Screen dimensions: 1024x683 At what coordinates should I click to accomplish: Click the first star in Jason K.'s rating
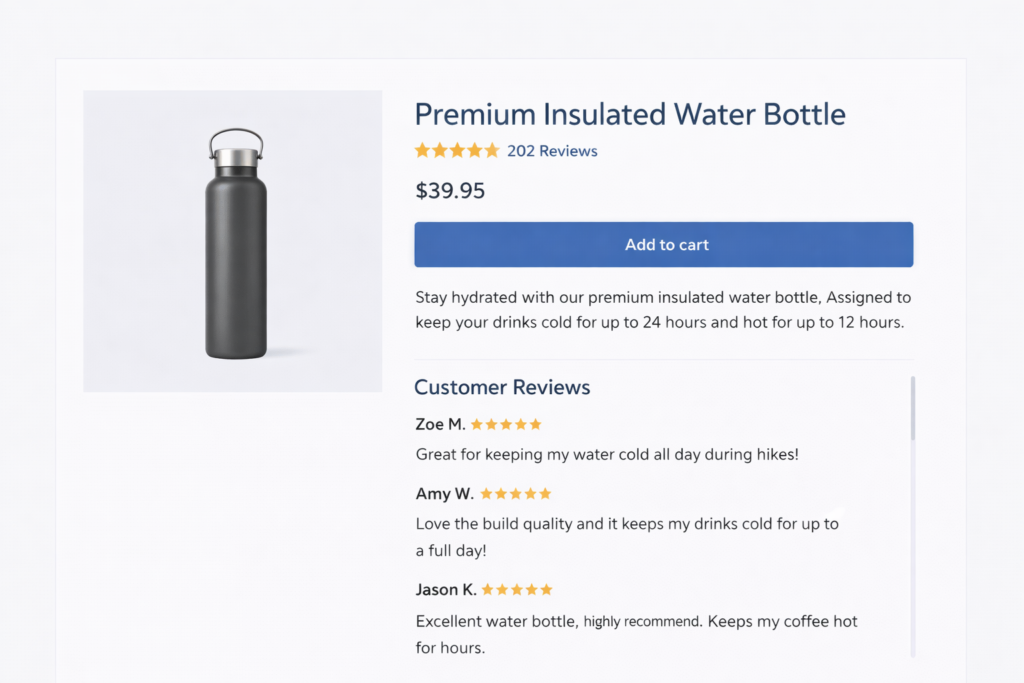click(x=489, y=589)
